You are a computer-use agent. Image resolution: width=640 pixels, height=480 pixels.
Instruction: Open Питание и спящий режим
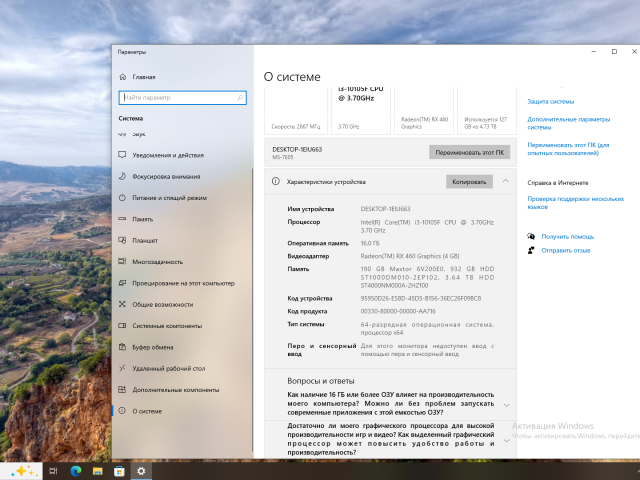(169, 198)
